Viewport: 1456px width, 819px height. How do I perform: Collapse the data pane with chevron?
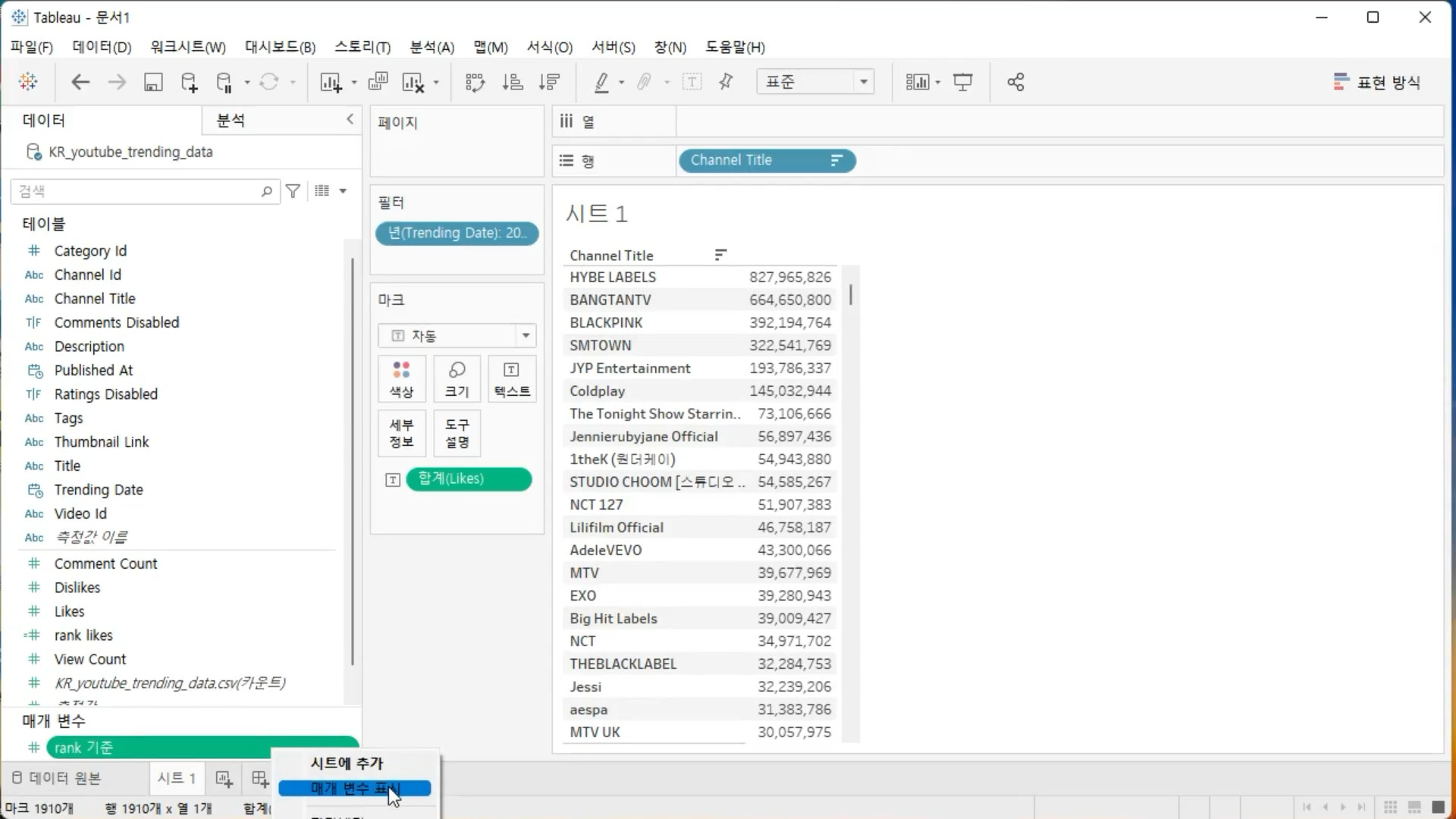350,119
